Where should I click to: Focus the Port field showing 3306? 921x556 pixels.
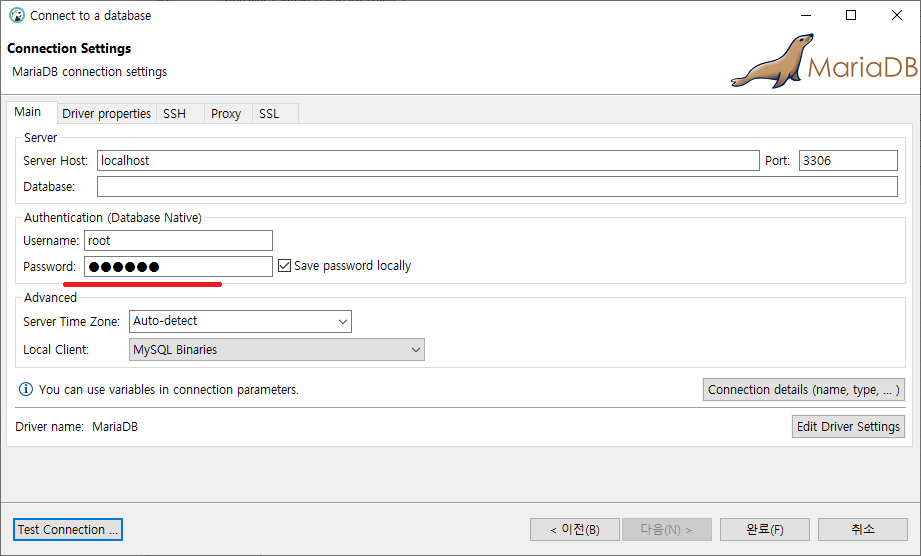click(x=848, y=161)
